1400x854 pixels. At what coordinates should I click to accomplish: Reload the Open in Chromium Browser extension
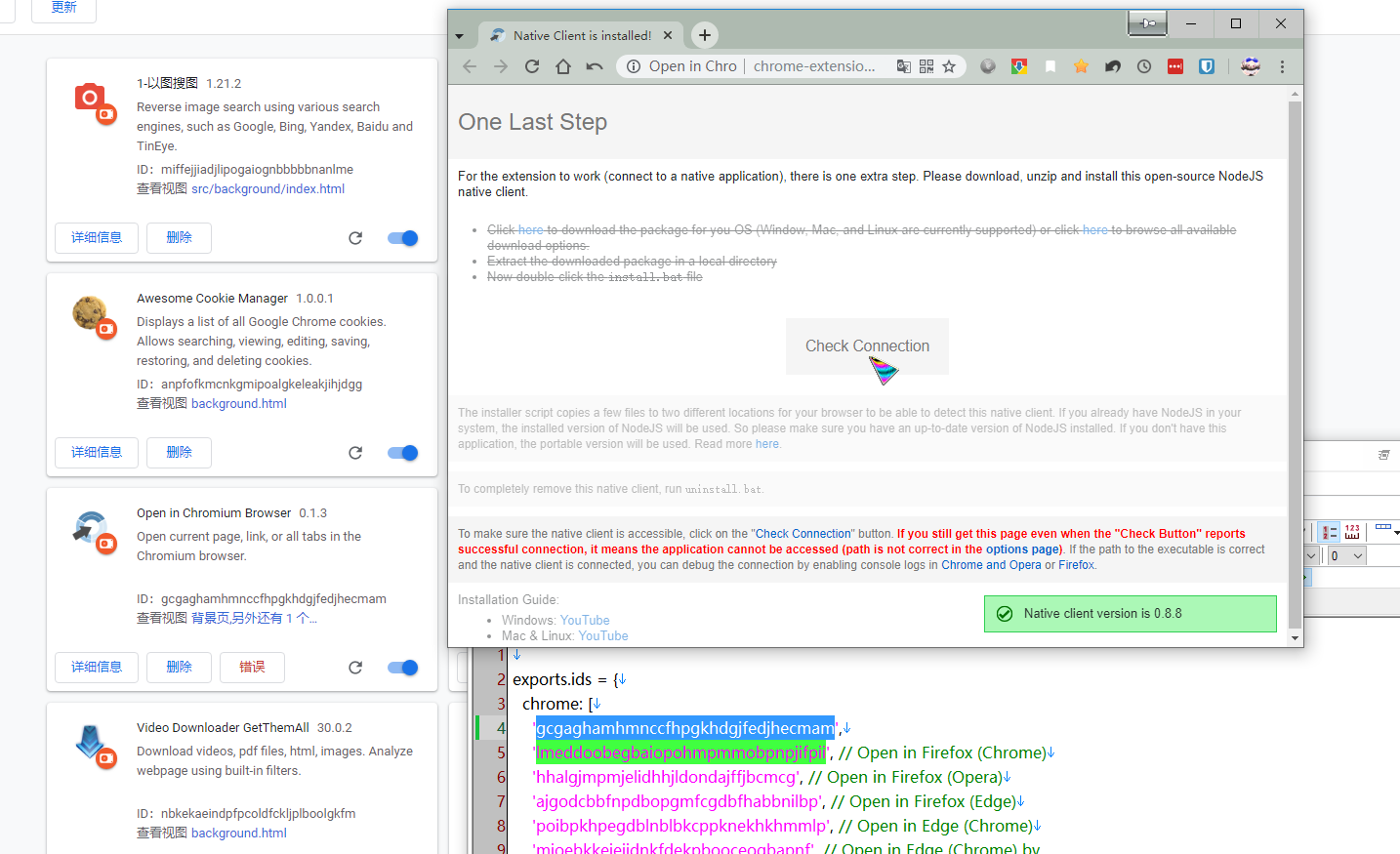pyautogui.click(x=355, y=668)
